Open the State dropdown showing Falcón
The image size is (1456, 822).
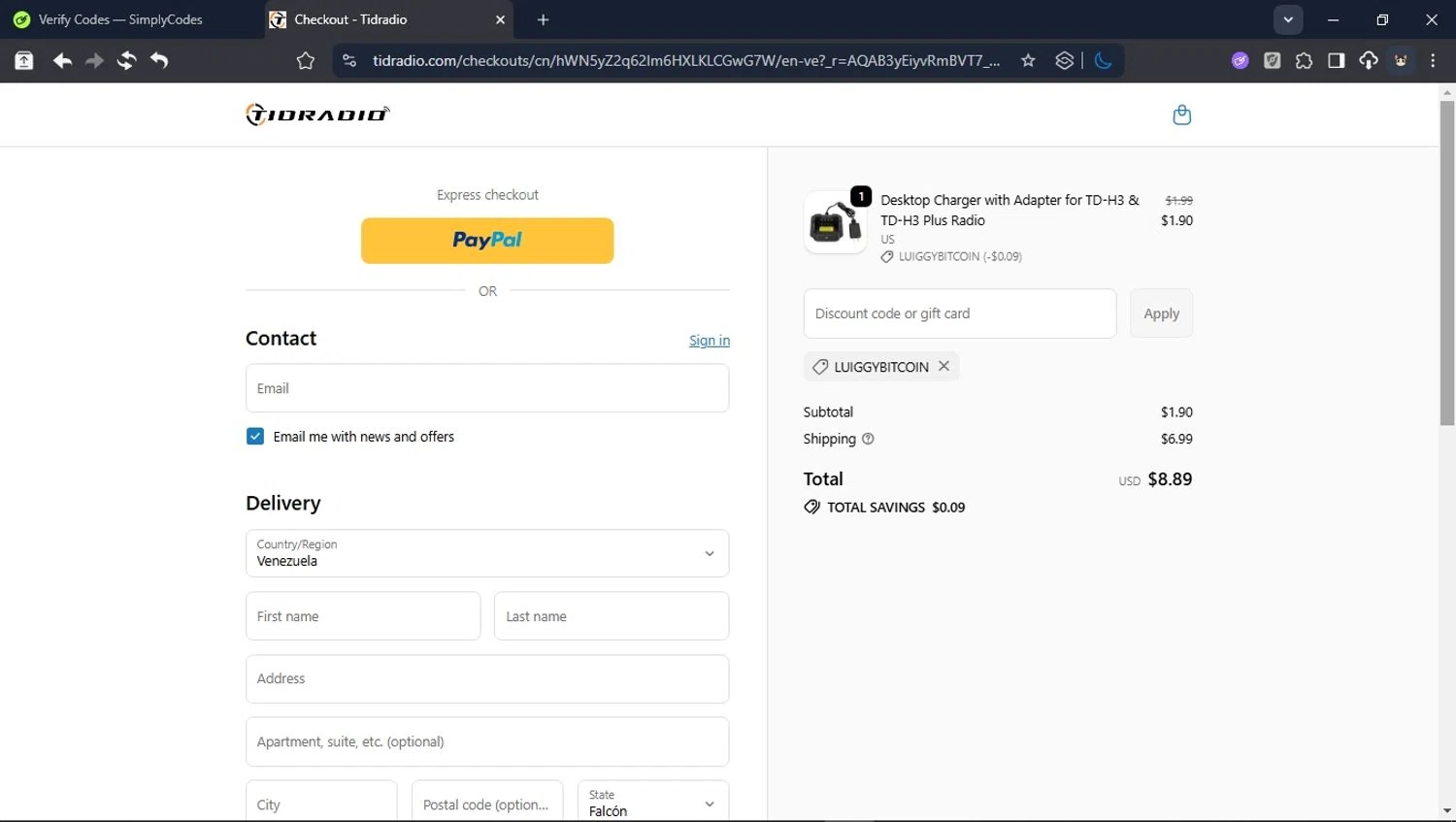[x=653, y=802]
